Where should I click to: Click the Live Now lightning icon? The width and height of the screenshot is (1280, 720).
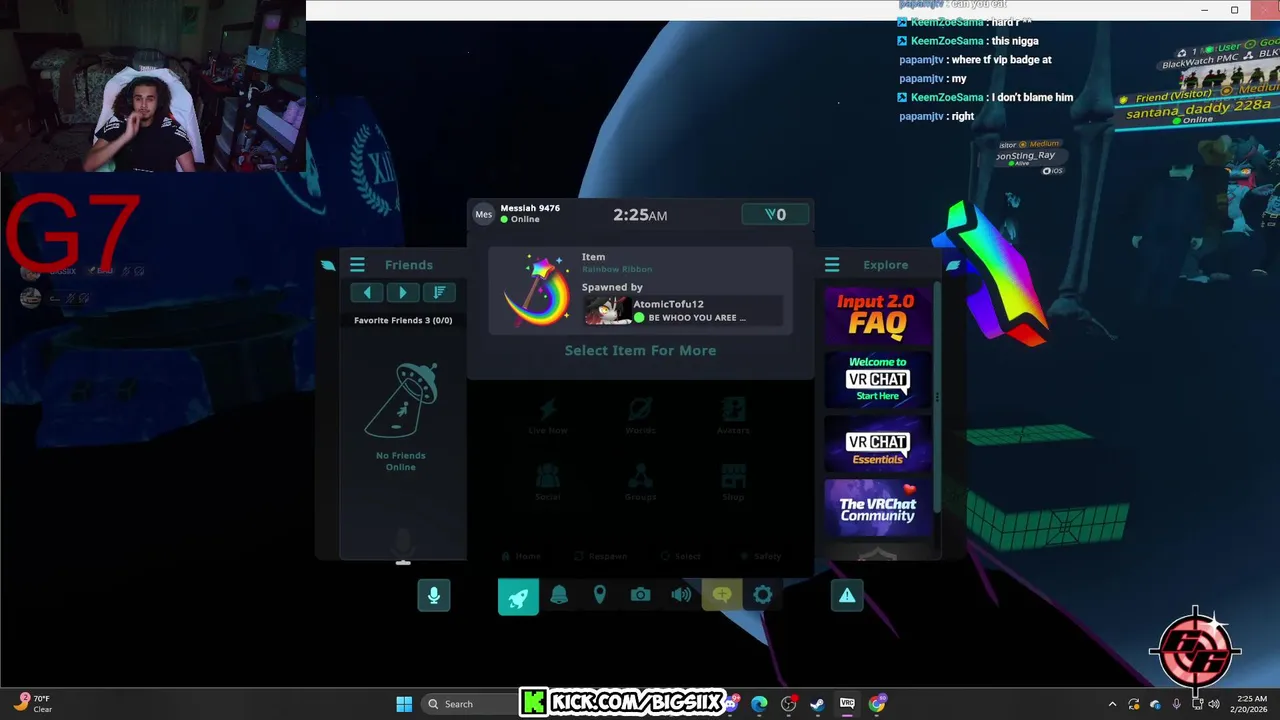(x=547, y=409)
